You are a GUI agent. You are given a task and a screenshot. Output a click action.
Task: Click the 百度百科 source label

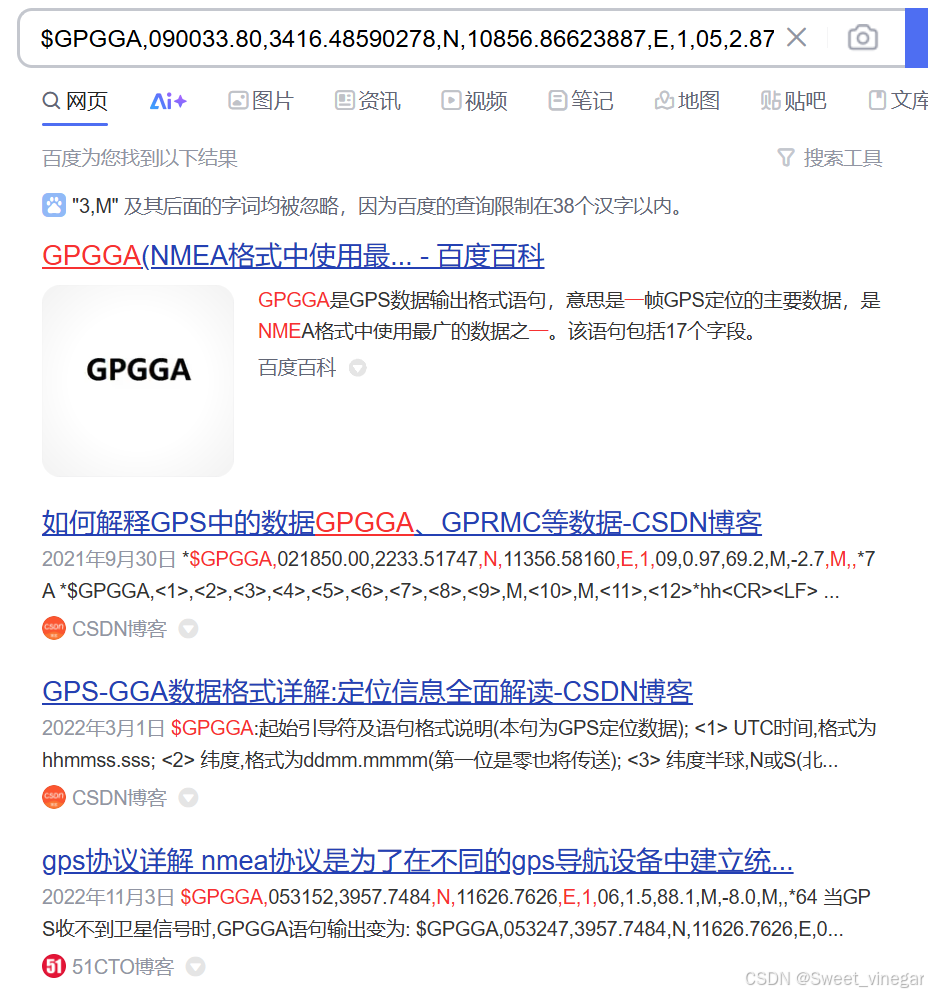(x=297, y=368)
